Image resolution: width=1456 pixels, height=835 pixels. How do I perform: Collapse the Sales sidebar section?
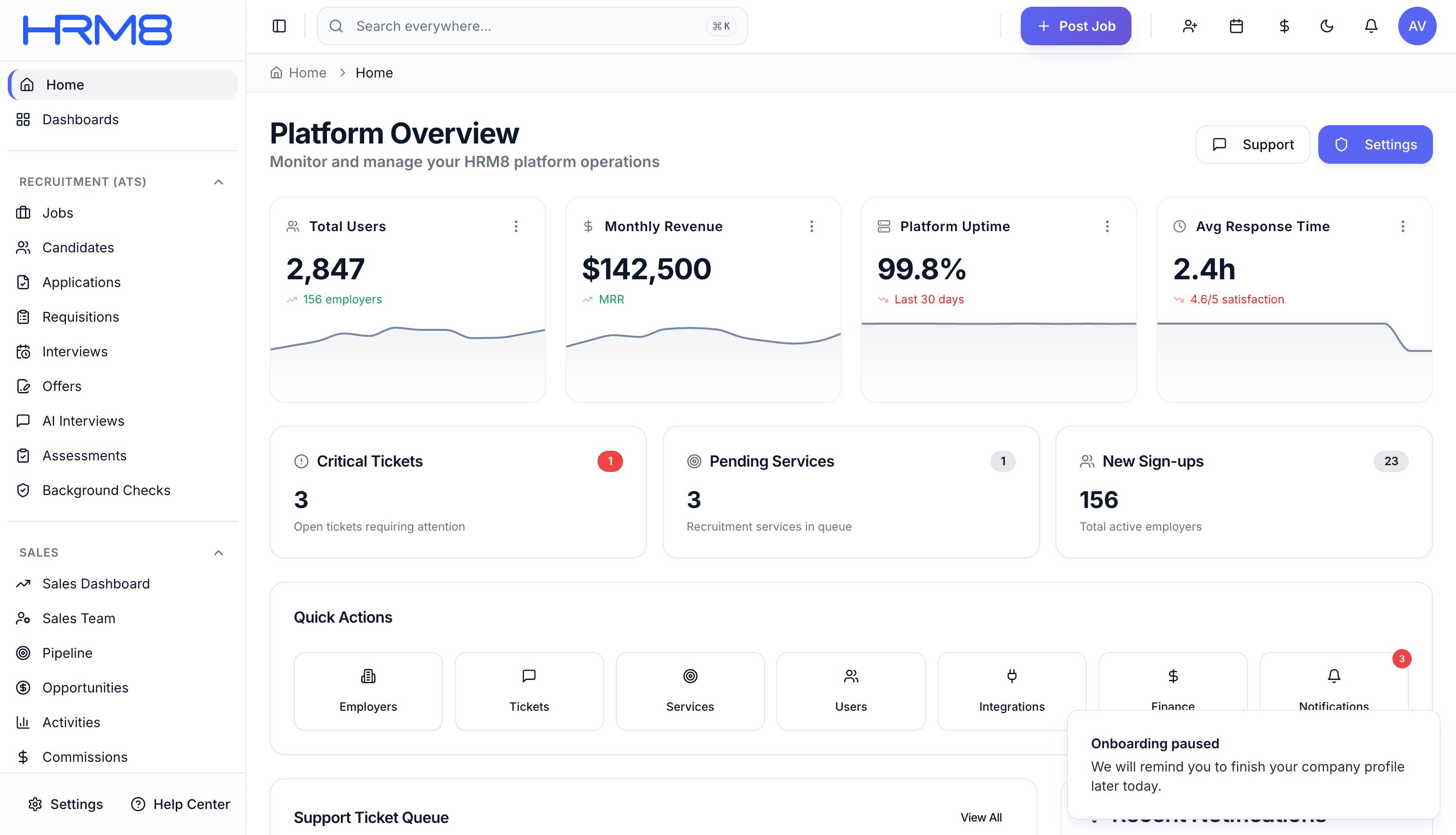click(x=219, y=553)
